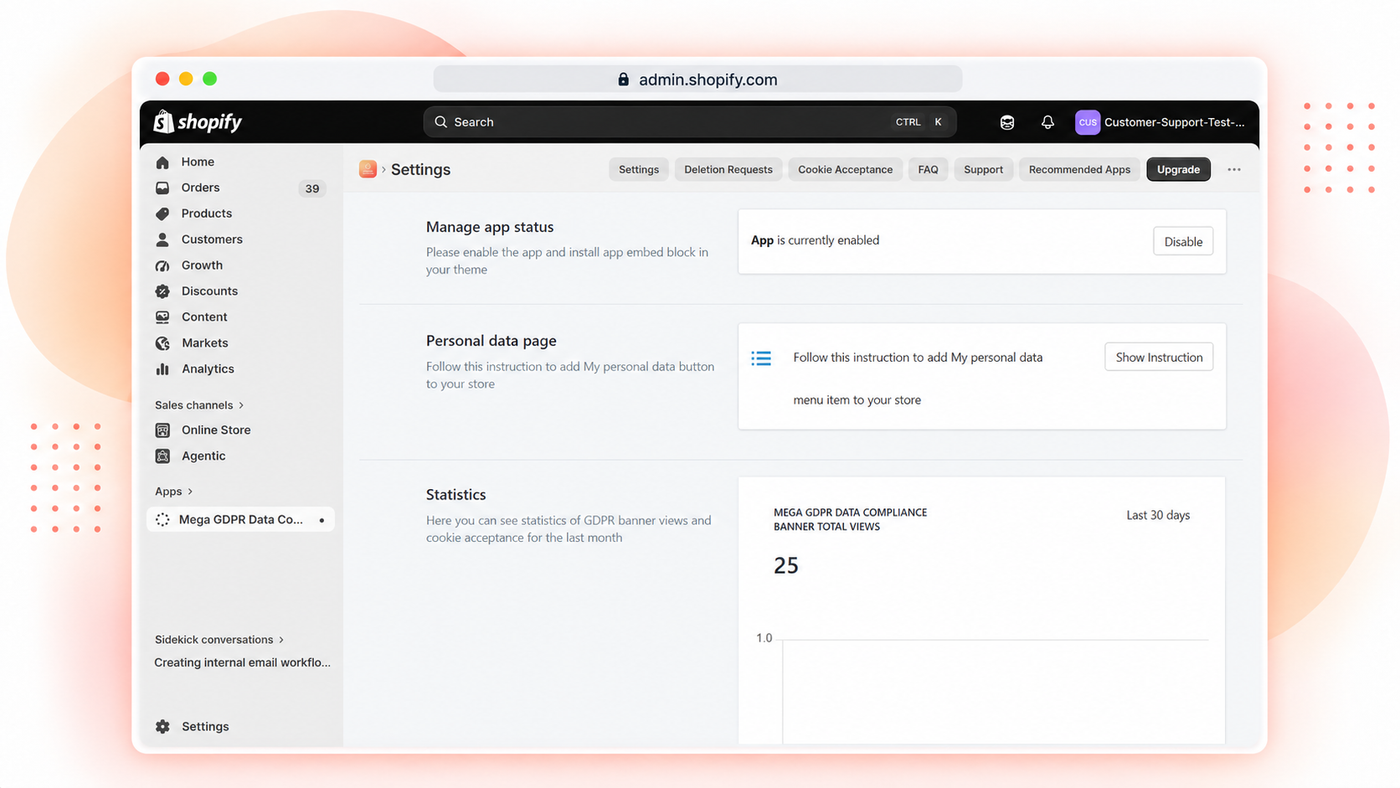The width and height of the screenshot is (1400, 788).
Task: Open Mega GDPR Data Co... app
Action: (241, 520)
